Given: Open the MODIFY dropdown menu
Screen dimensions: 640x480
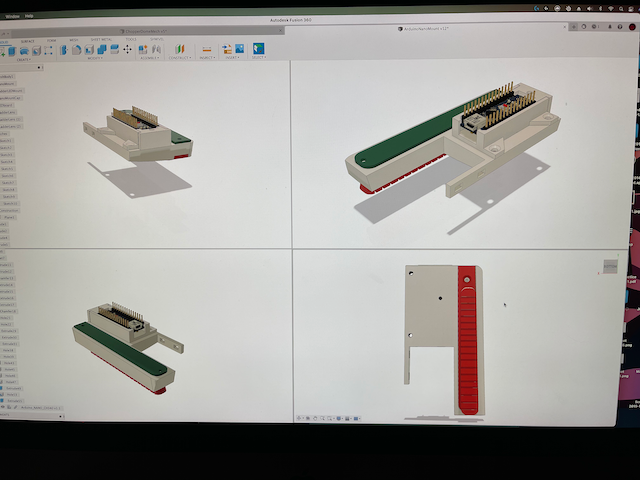Looking at the screenshot, I should coord(95,58).
